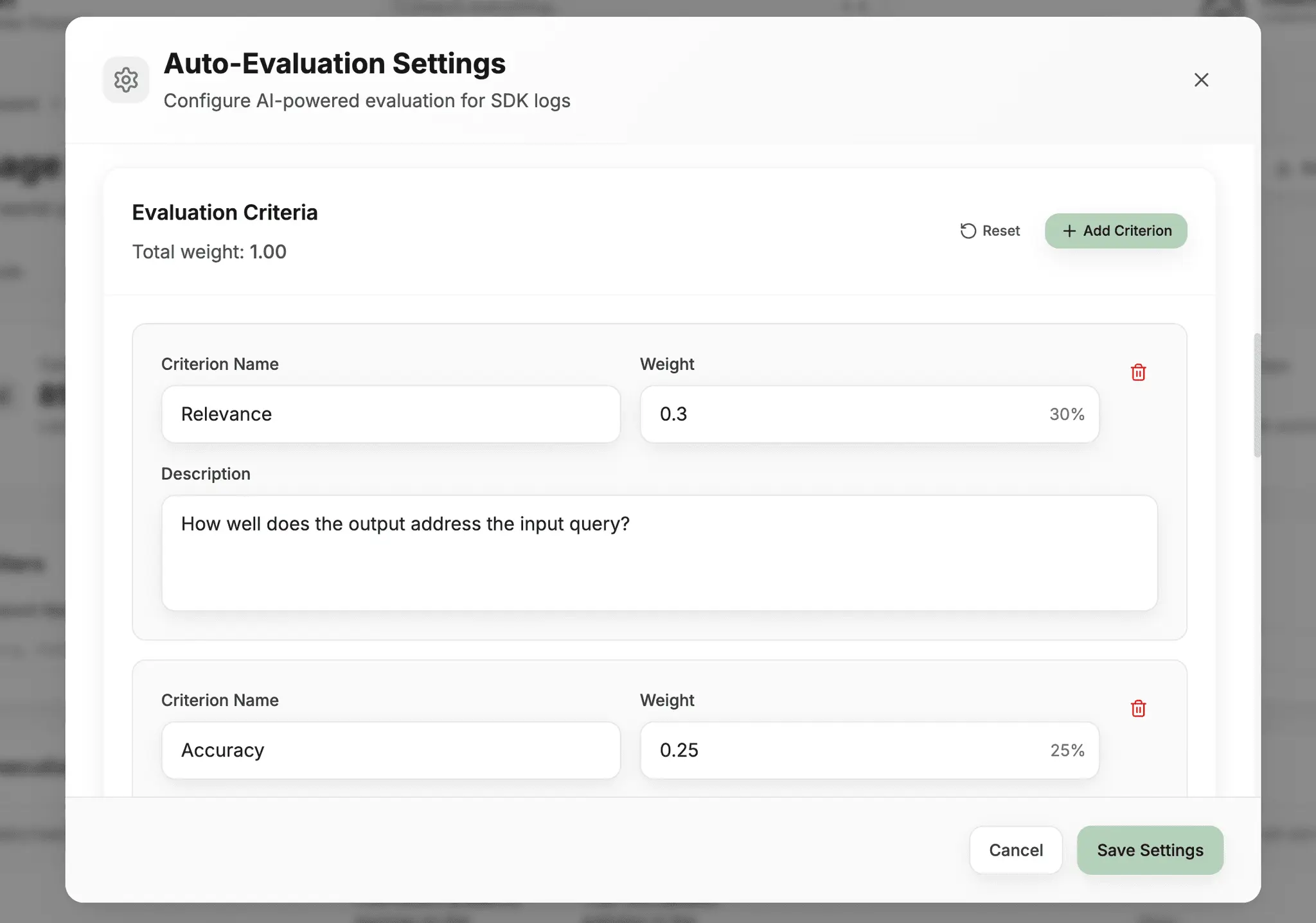Click the 'Description' label
1316x923 pixels.
pyautogui.click(x=206, y=474)
